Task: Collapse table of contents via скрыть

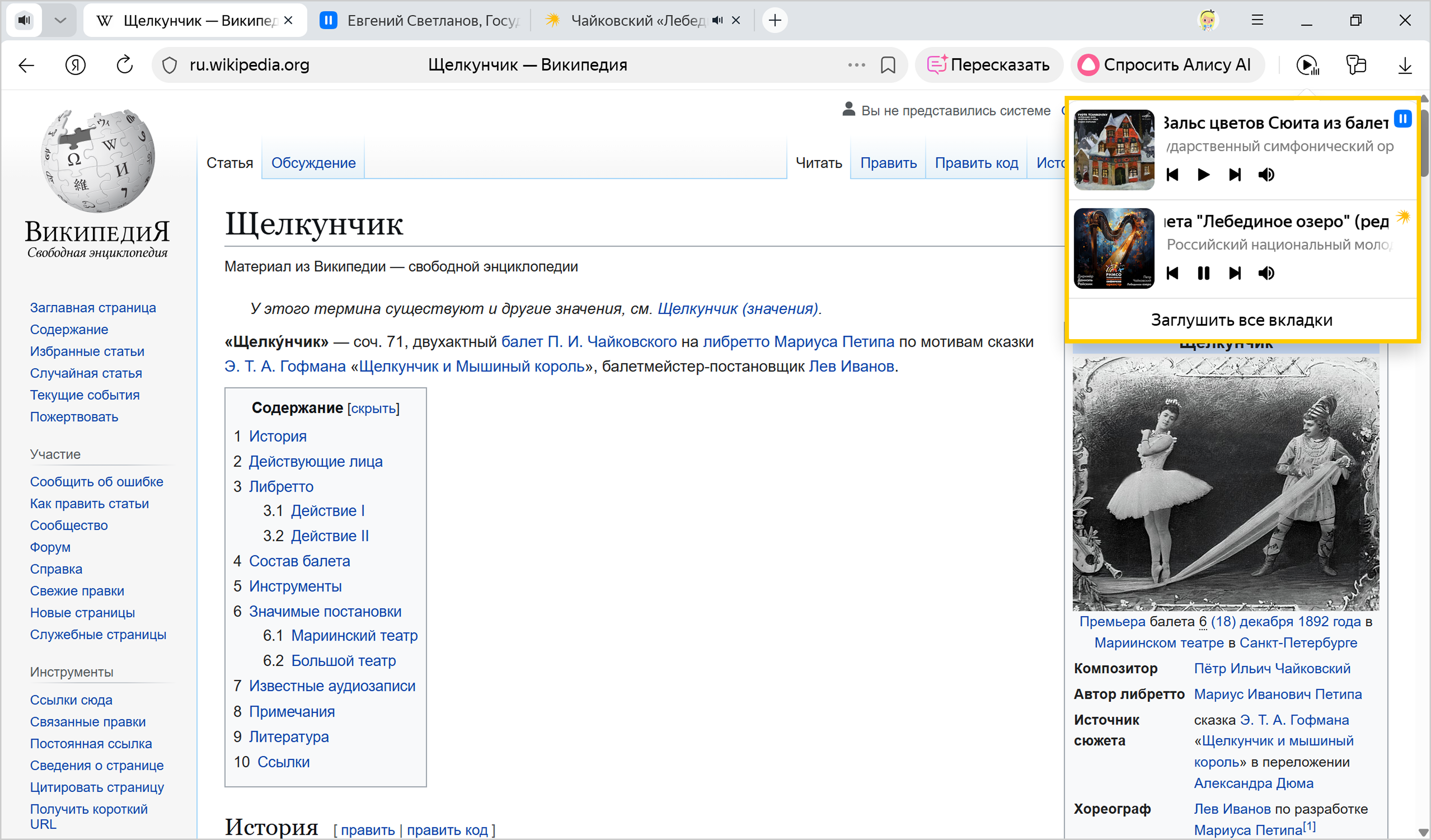Action: 373,409
